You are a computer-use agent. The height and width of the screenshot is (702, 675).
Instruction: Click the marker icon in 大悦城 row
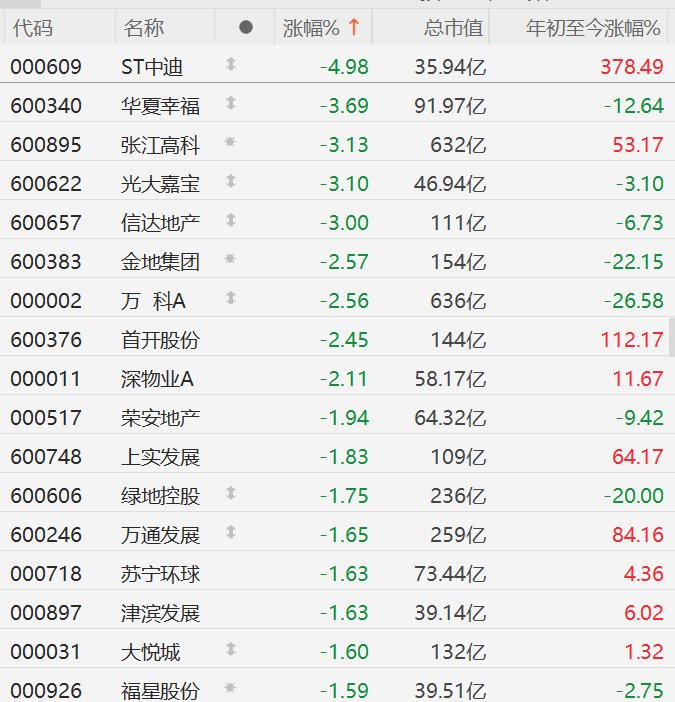click(231, 649)
